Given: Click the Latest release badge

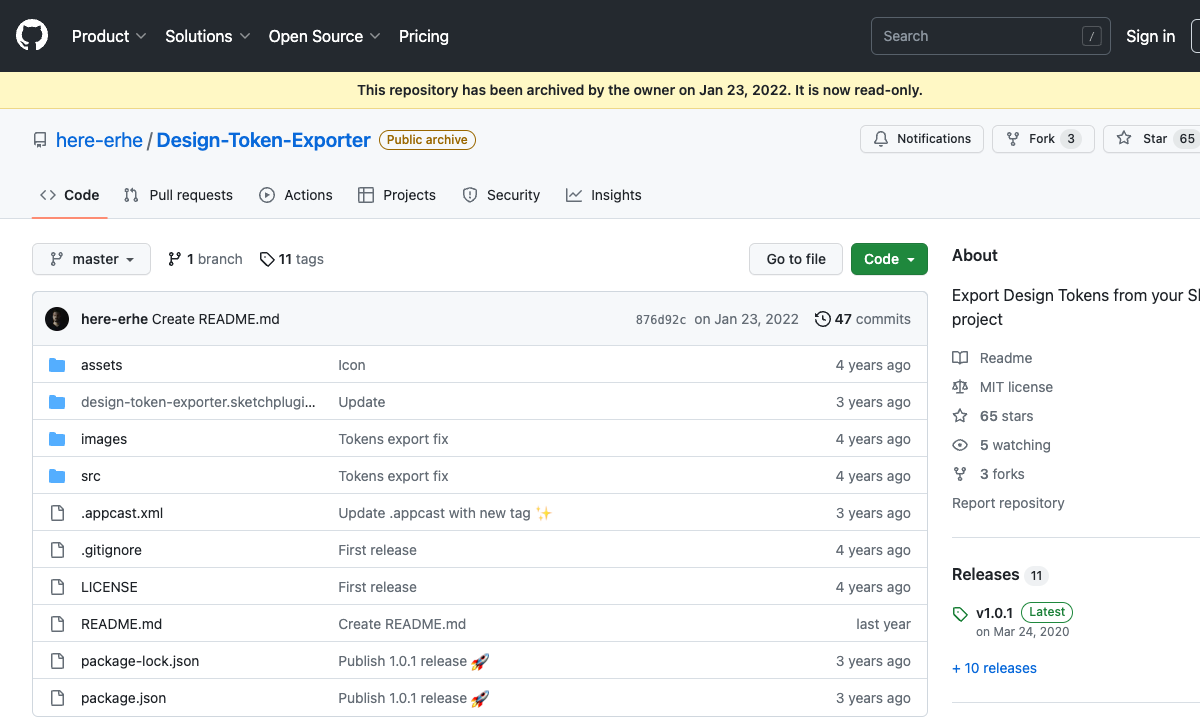Looking at the screenshot, I should click(x=1046, y=612).
